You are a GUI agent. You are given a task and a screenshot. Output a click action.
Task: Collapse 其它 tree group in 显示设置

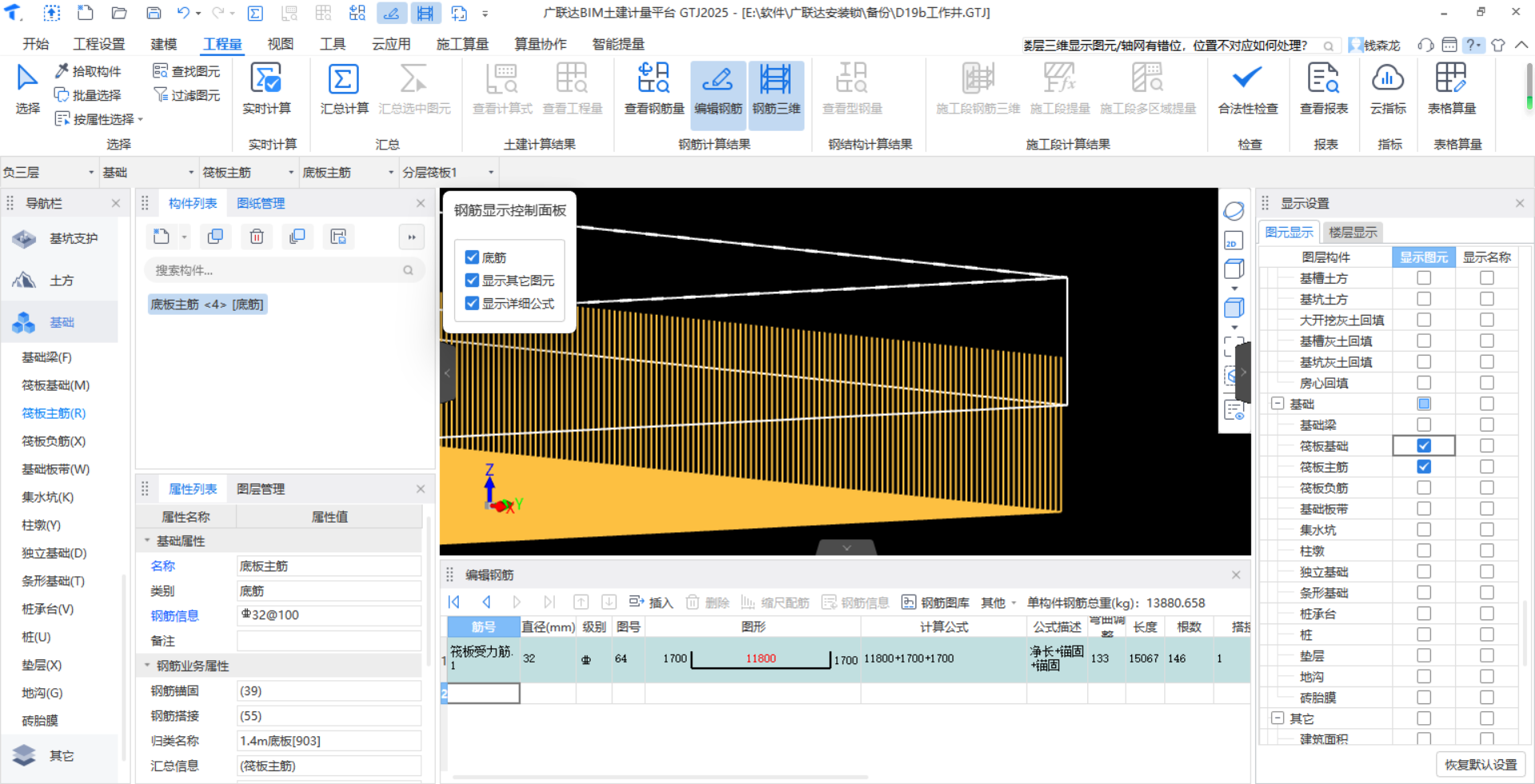[x=1278, y=718]
